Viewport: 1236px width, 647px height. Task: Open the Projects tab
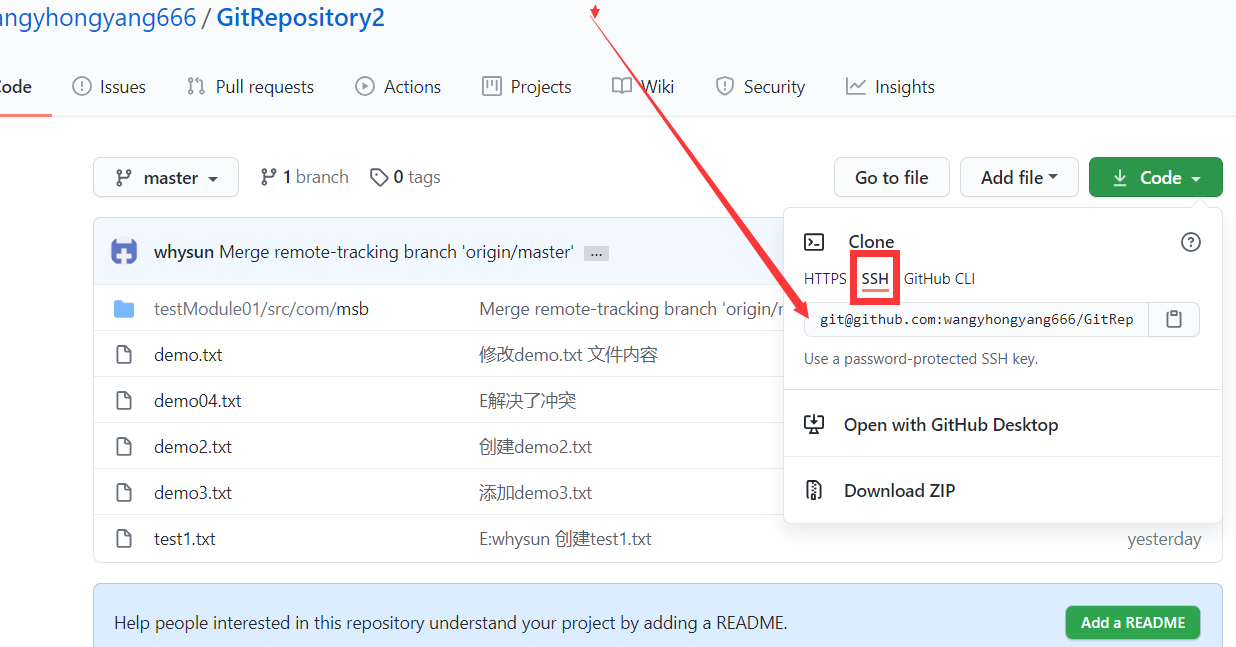(526, 87)
